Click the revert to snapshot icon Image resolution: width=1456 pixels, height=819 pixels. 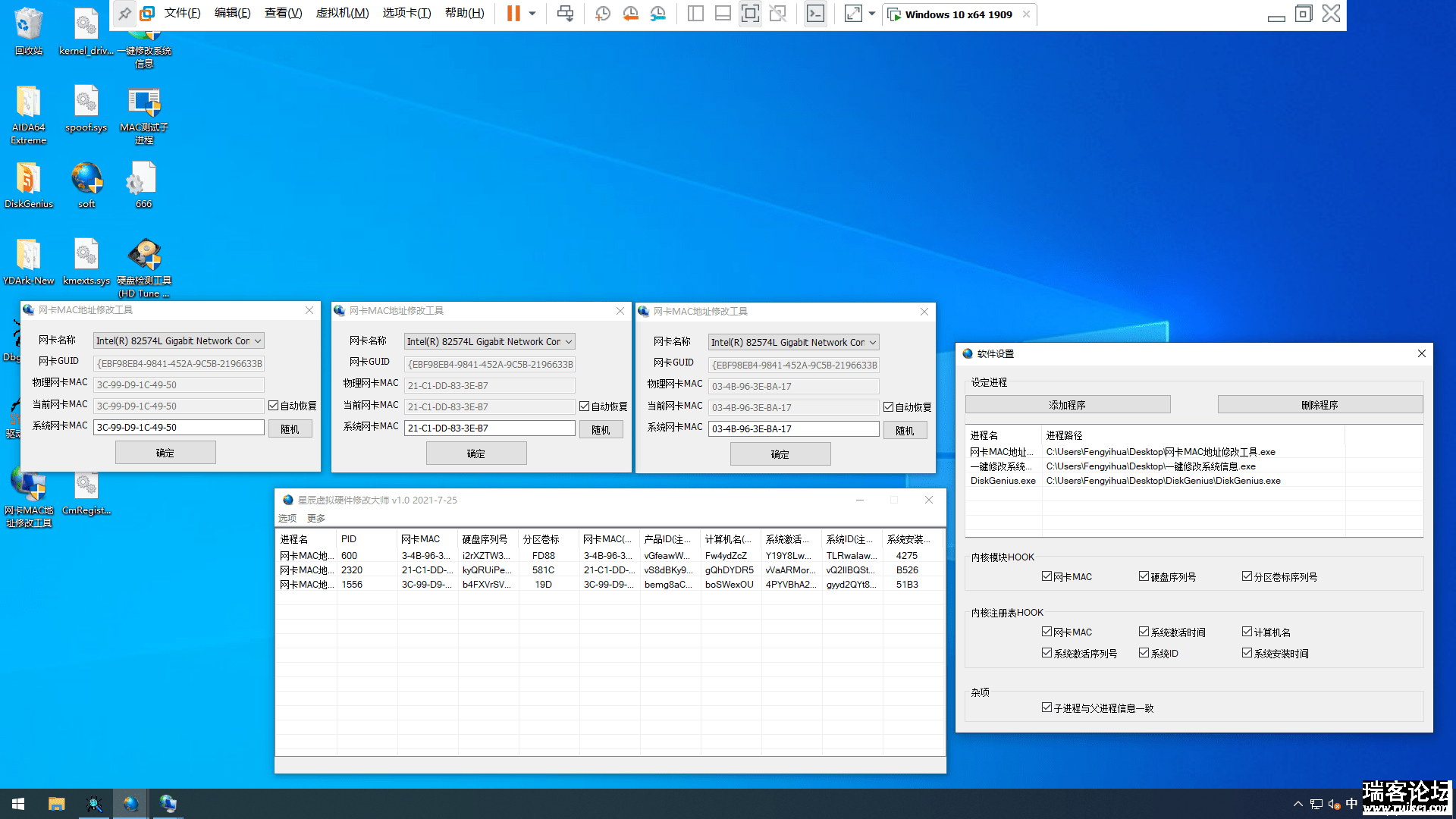(x=630, y=14)
